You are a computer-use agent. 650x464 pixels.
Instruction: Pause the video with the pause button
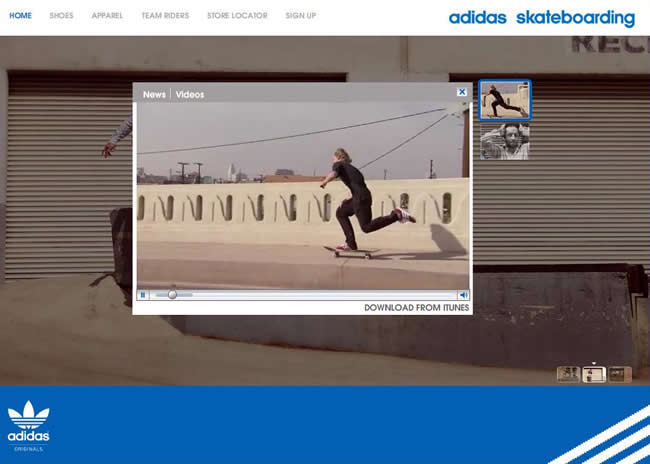(143, 295)
